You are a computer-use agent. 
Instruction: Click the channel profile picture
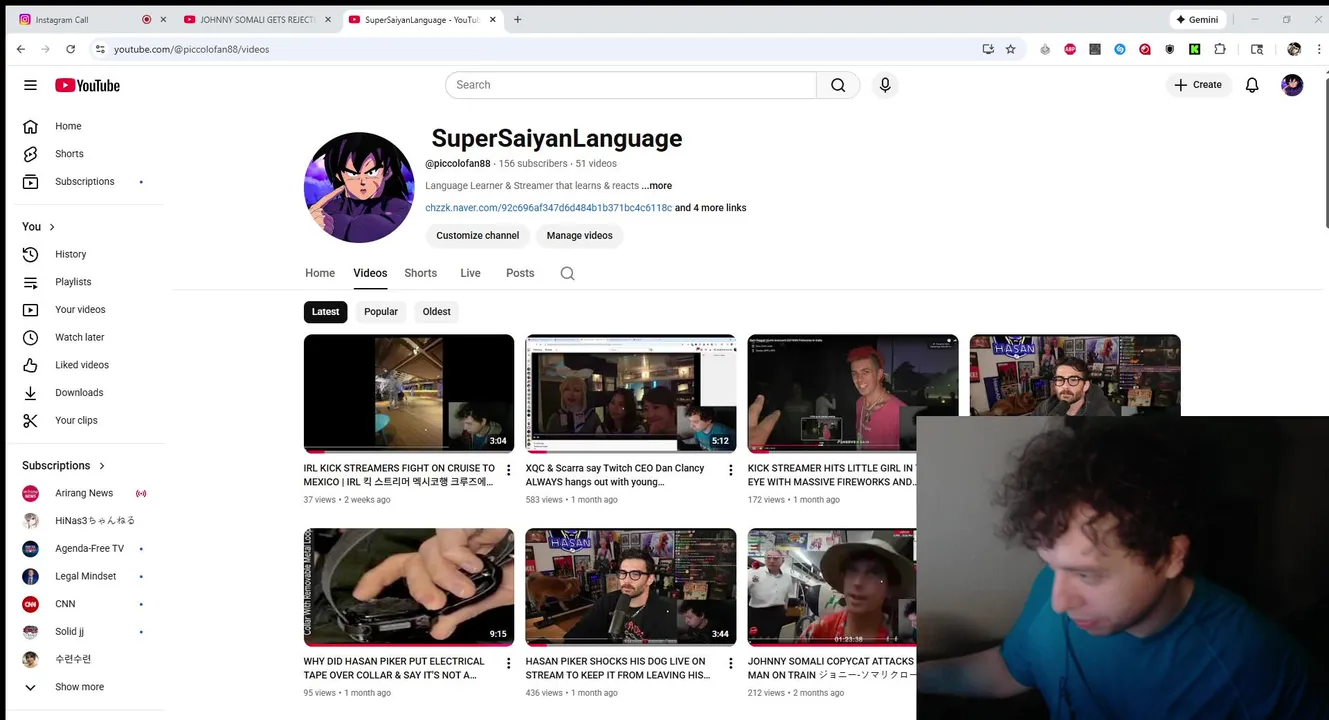point(359,187)
